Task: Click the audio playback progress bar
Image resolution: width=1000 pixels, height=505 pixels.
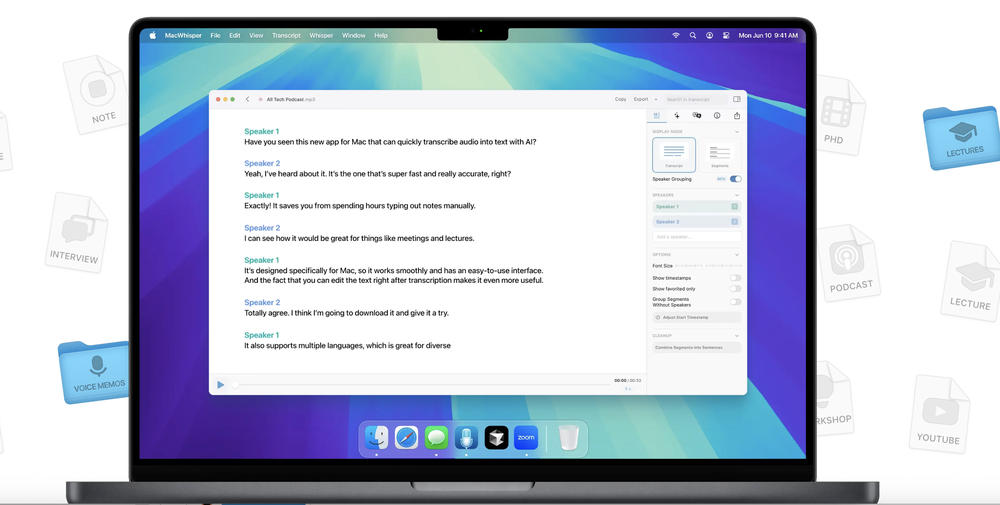Action: coord(422,384)
